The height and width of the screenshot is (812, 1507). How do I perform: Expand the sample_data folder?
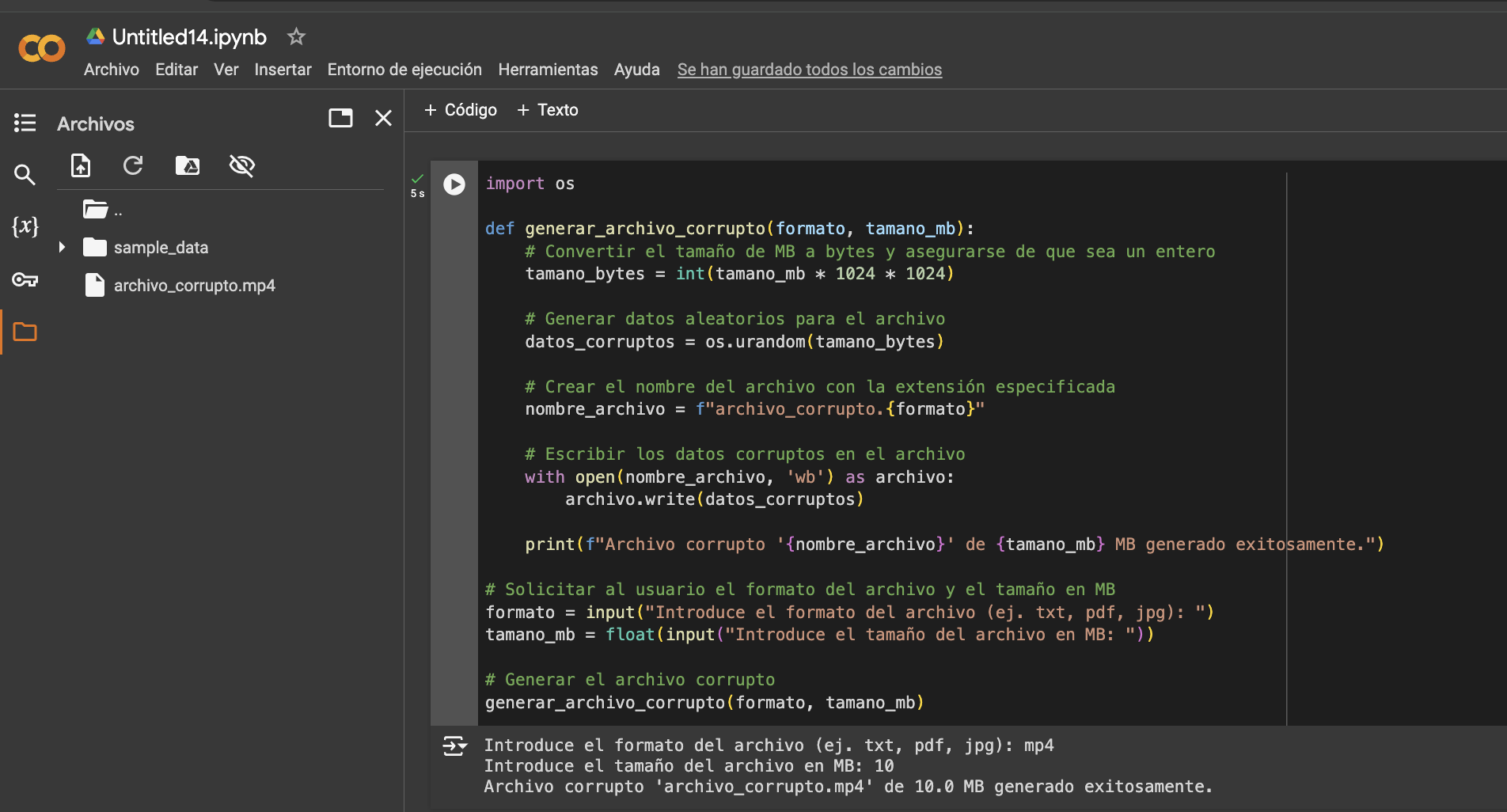[x=62, y=248]
